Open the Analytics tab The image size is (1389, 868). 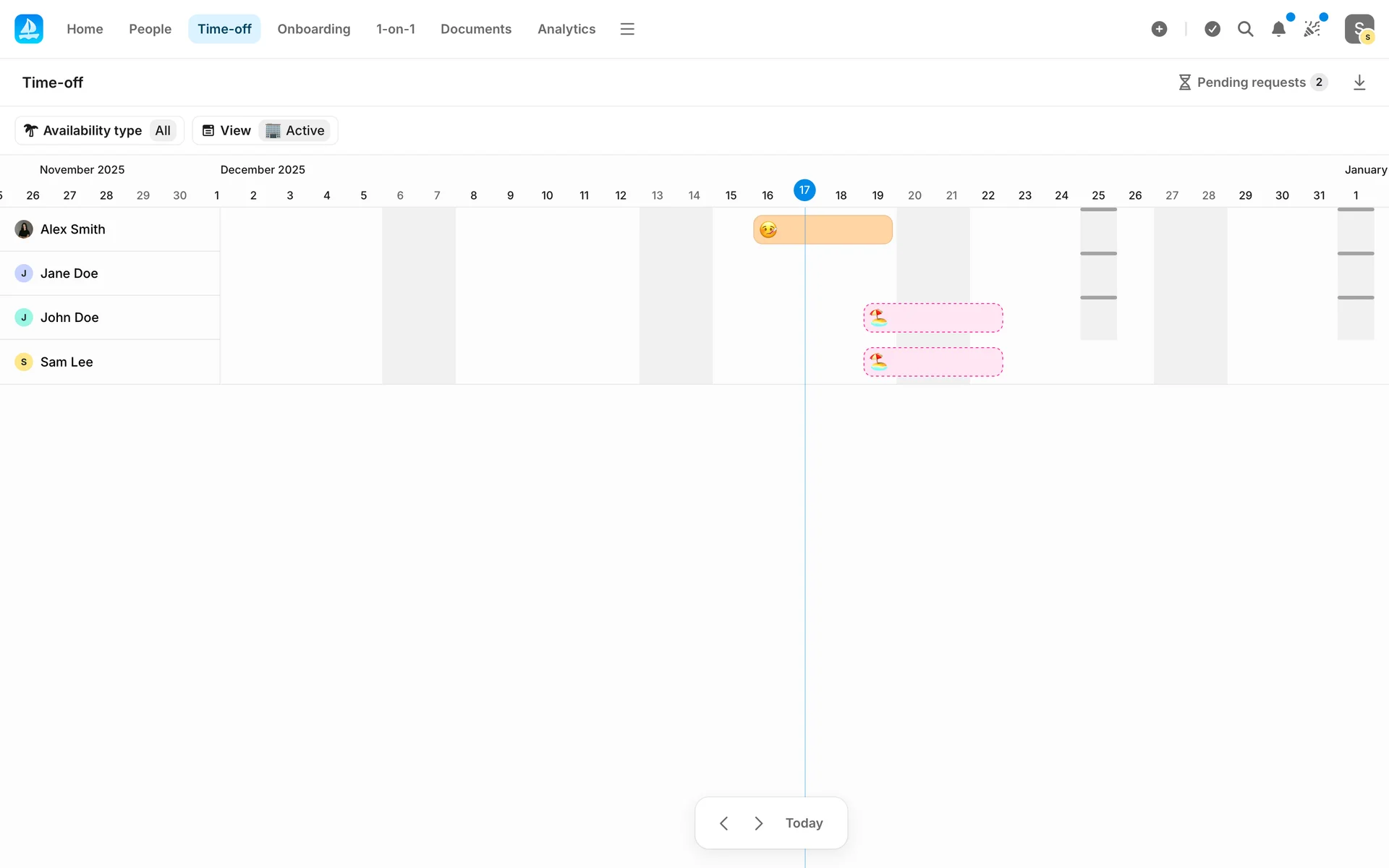(x=566, y=29)
